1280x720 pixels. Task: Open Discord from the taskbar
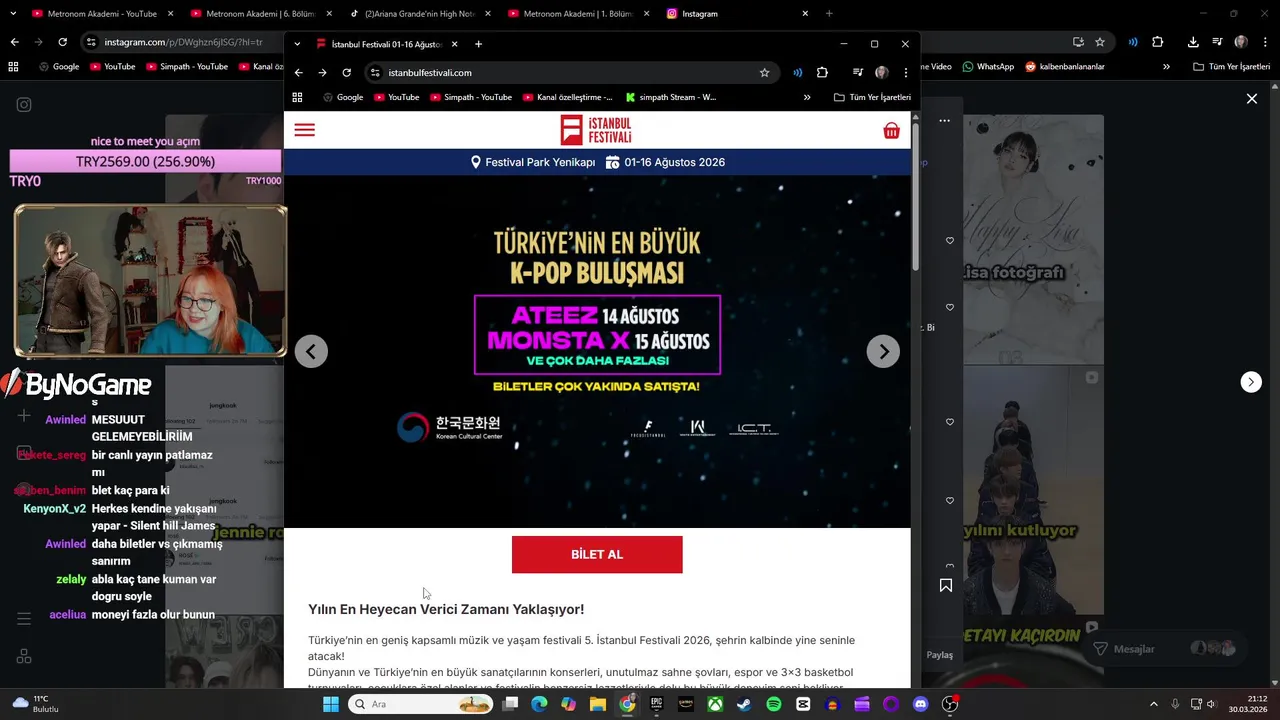click(920, 704)
